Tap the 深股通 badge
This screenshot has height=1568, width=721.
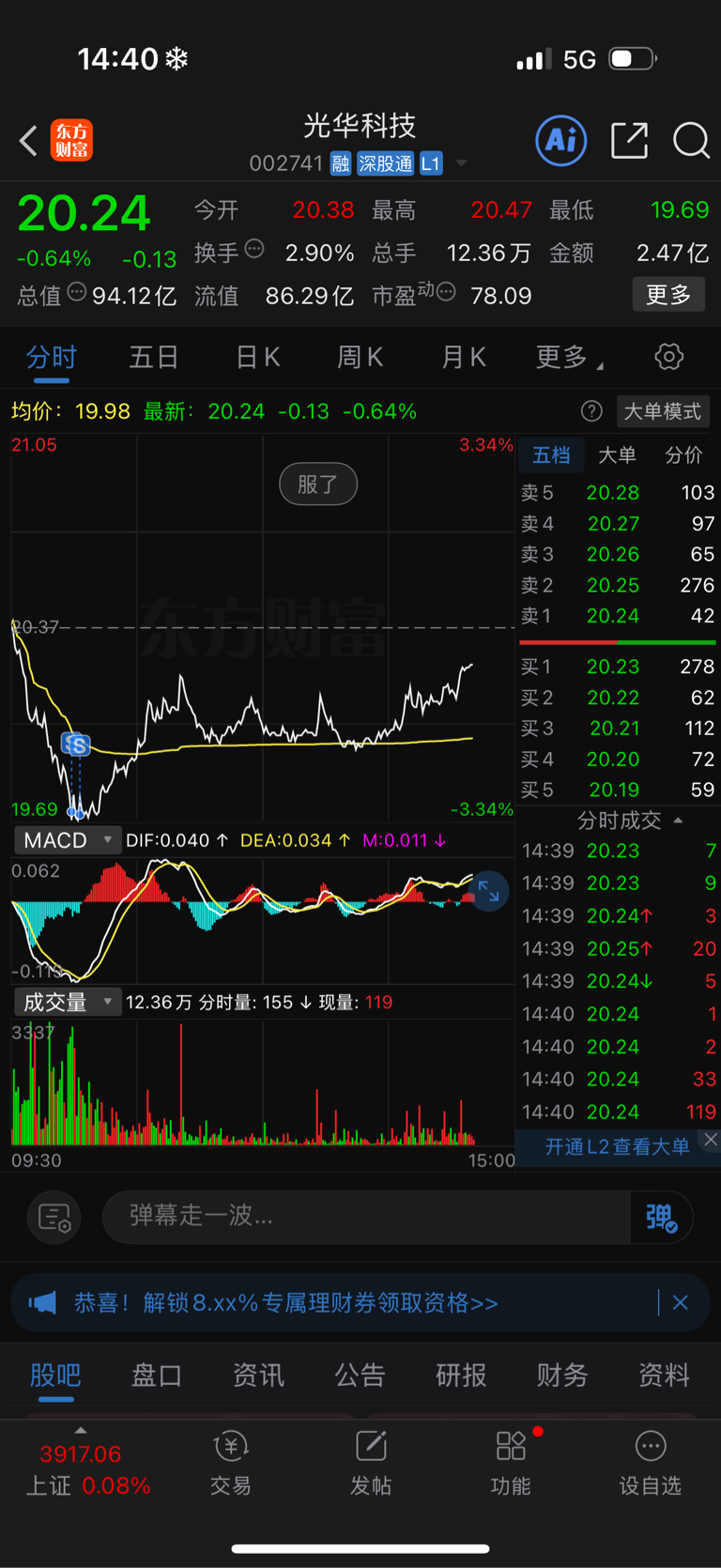point(385,163)
